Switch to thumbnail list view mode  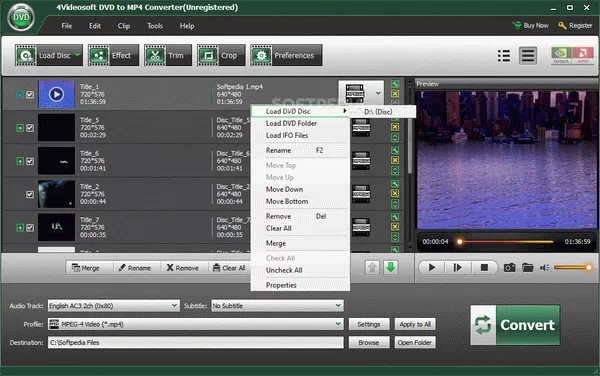(x=504, y=56)
